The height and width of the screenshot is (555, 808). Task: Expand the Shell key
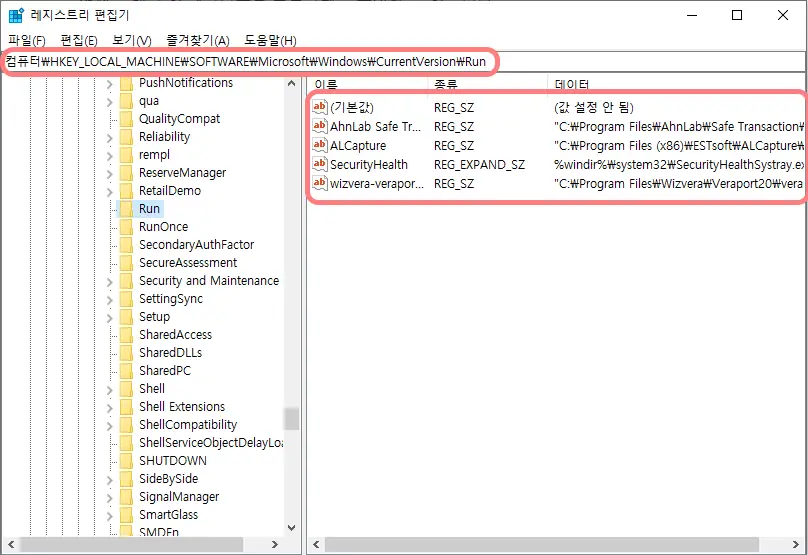point(109,390)
